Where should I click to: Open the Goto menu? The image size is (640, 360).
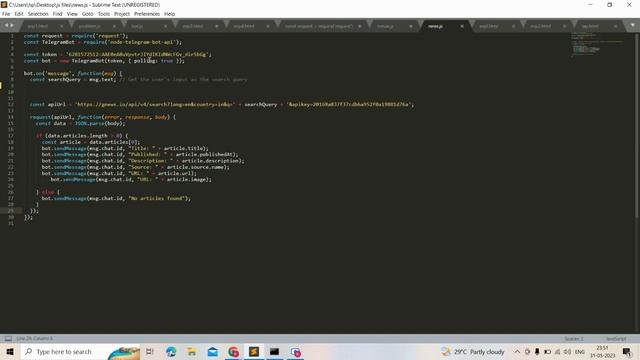coord(88,14)
